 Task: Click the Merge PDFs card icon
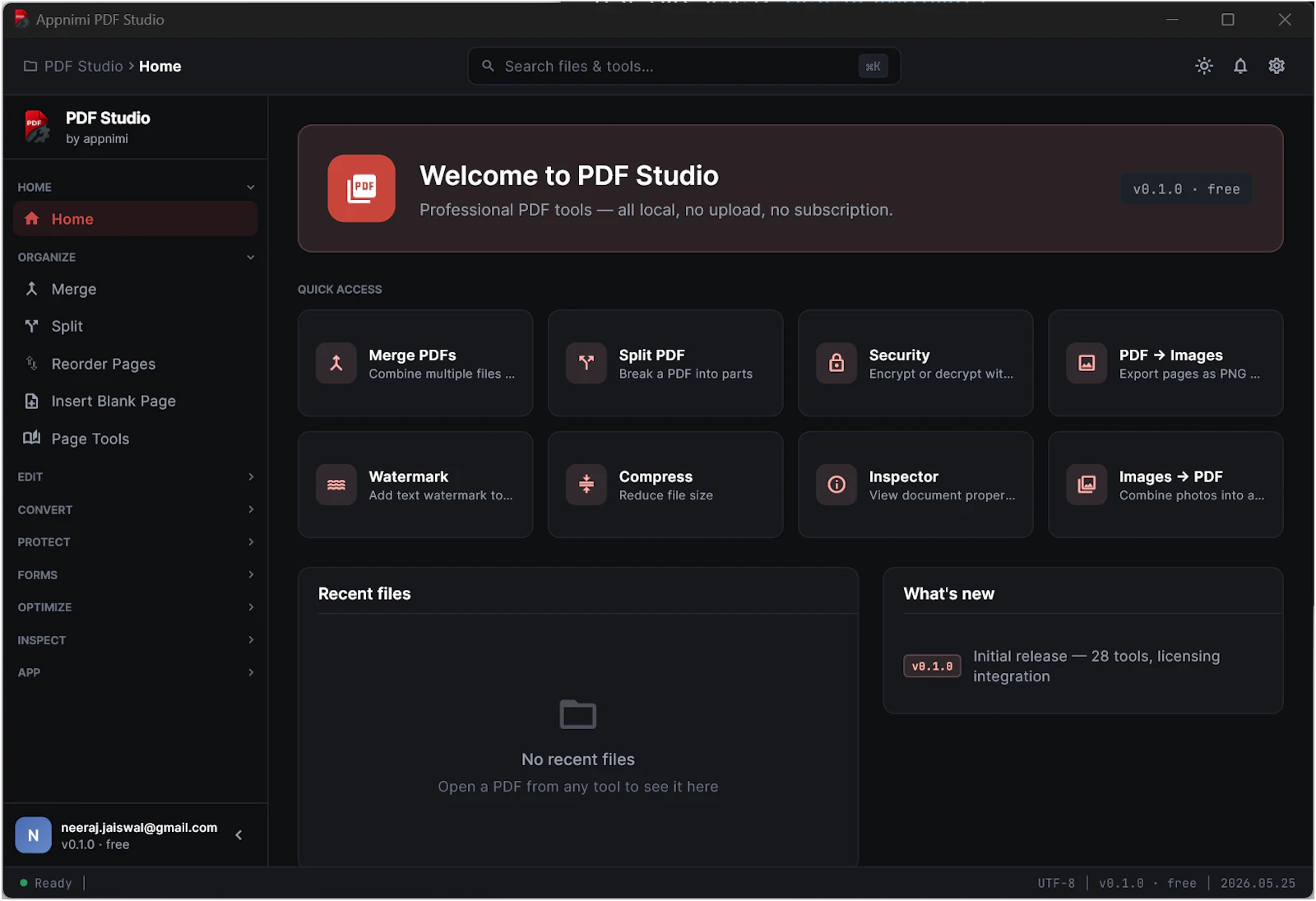pos(336,363)
